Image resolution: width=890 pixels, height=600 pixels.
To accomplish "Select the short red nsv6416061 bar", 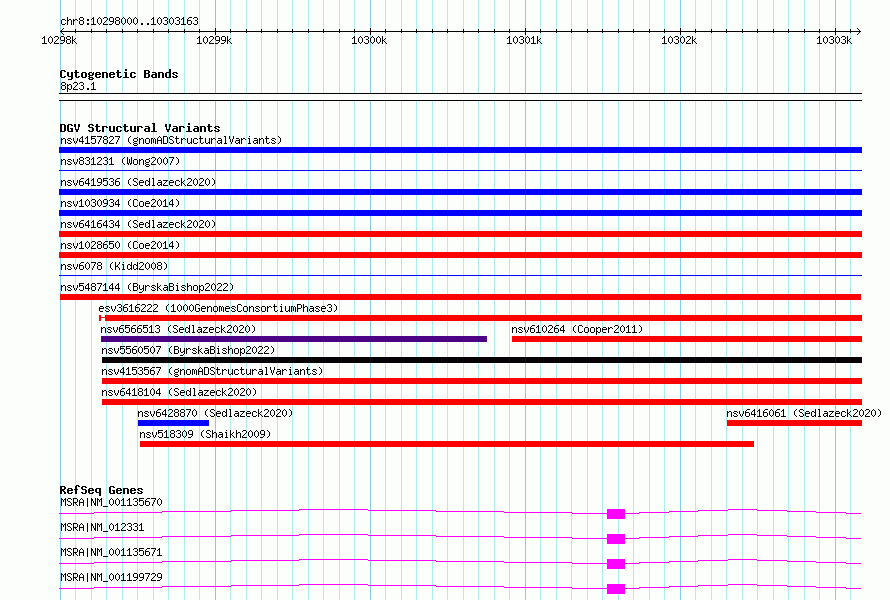I will click(794, 423).
